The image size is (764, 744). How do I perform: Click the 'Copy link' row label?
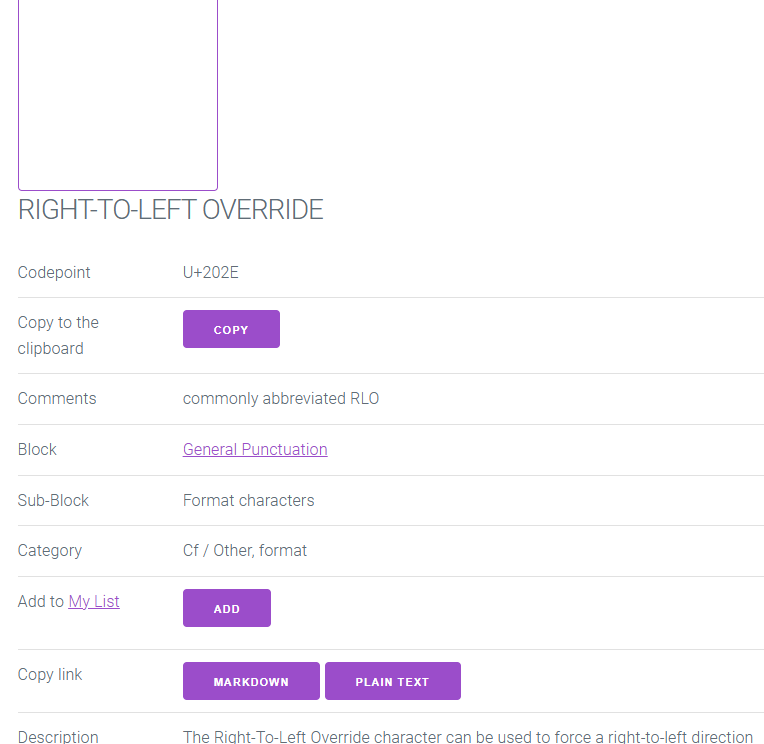click(50, 674)
